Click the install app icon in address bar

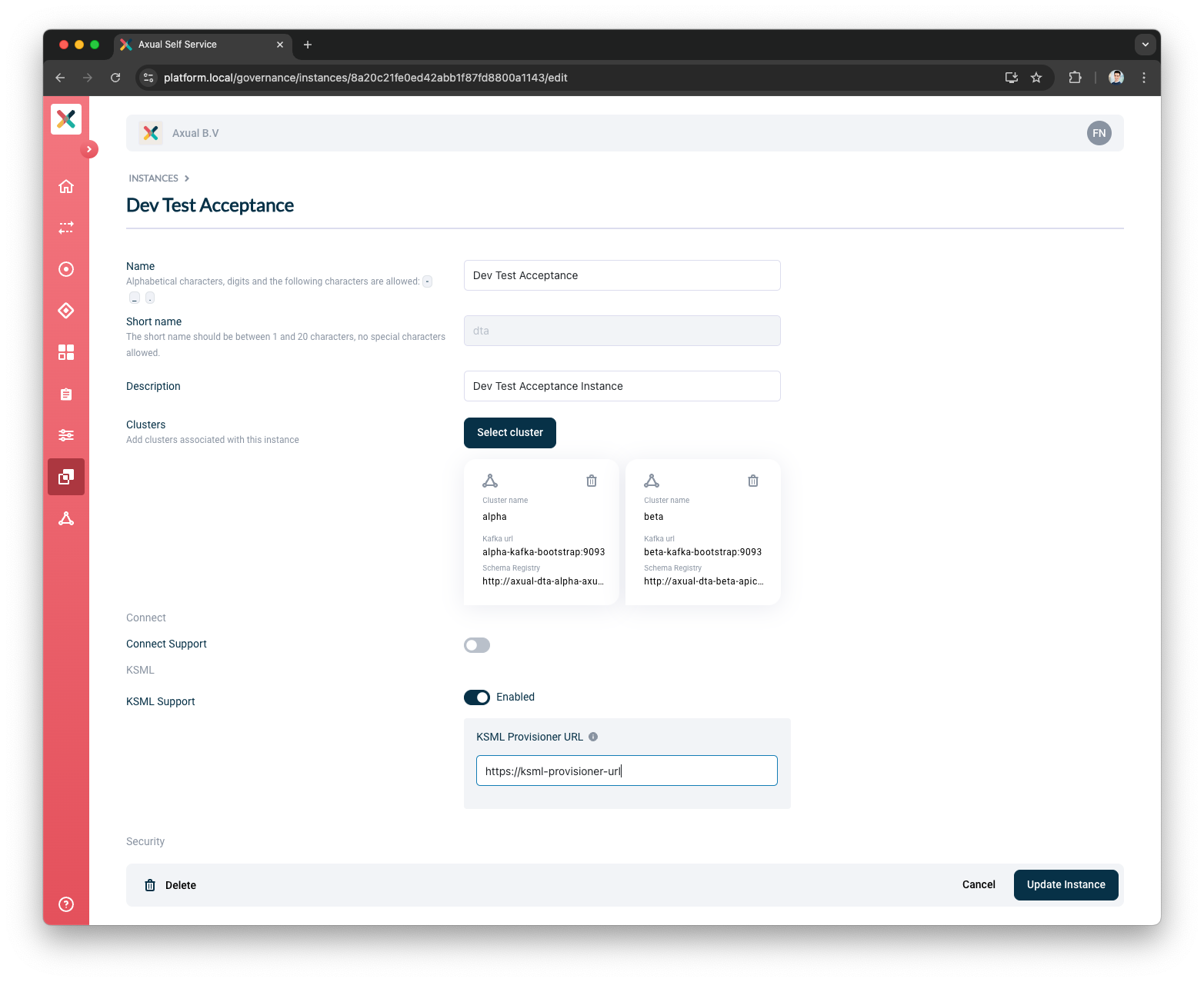click(x=1012, y=78)
